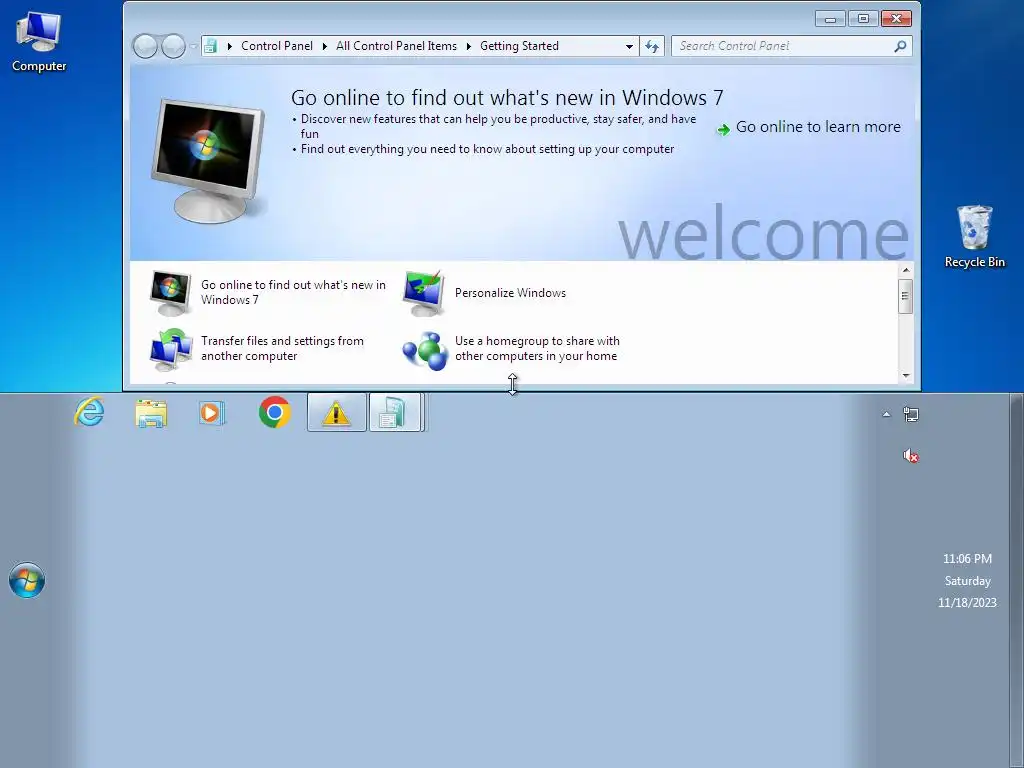Click the muted volume tray icon

(911, 456)
